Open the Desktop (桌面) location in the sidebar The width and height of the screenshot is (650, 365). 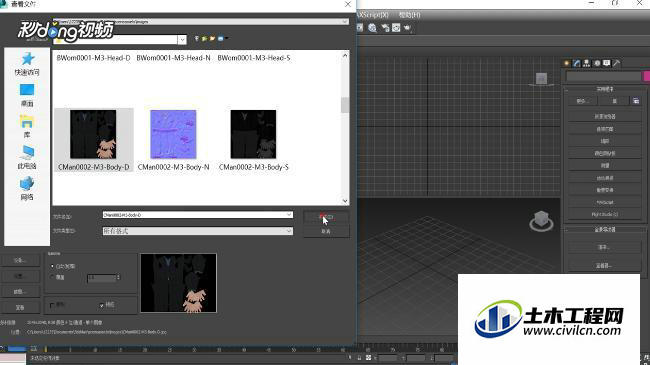(27, 95)
